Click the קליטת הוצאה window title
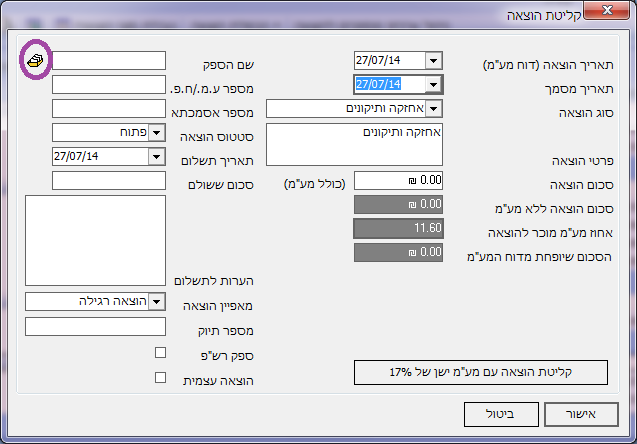The width and height of the screenshot is (637, 444). click(544, 16)
